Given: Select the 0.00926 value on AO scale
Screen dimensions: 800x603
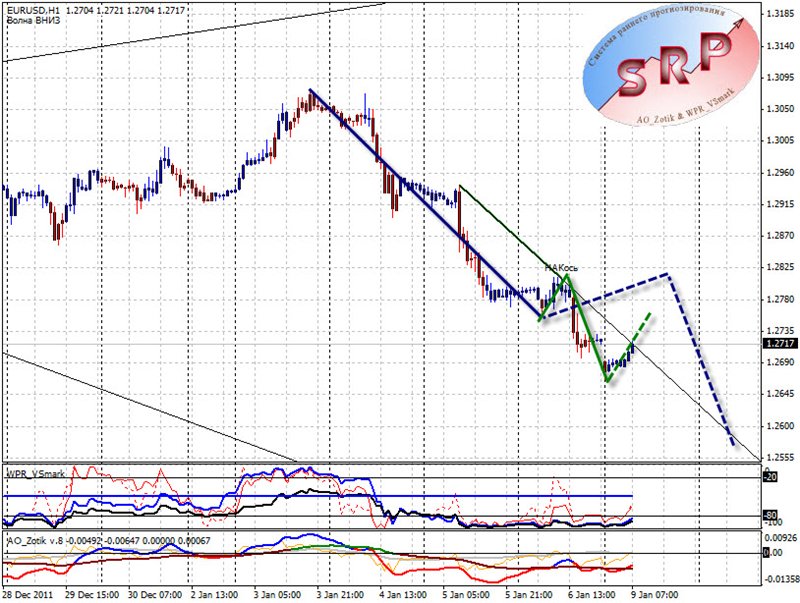Looking at the screenshot, I should [780, 538].
